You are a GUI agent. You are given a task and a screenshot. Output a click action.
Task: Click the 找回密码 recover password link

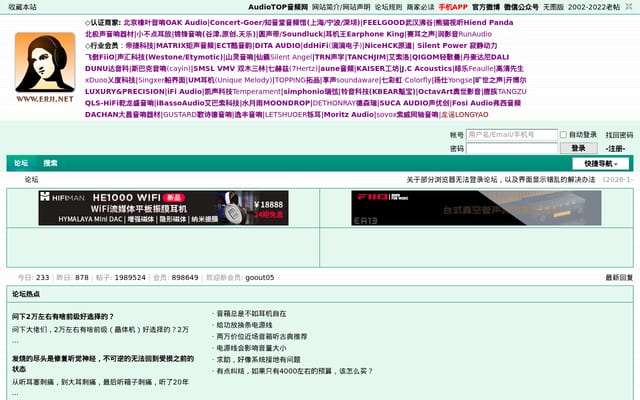click(x=619, y=135)
